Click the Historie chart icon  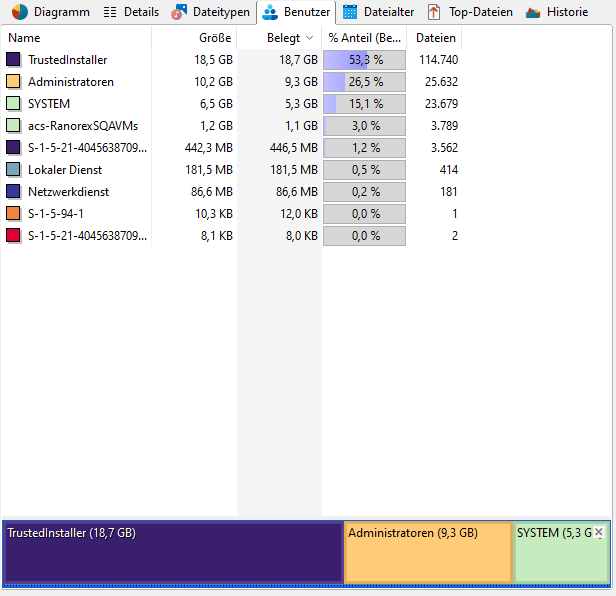coord(533,13)
